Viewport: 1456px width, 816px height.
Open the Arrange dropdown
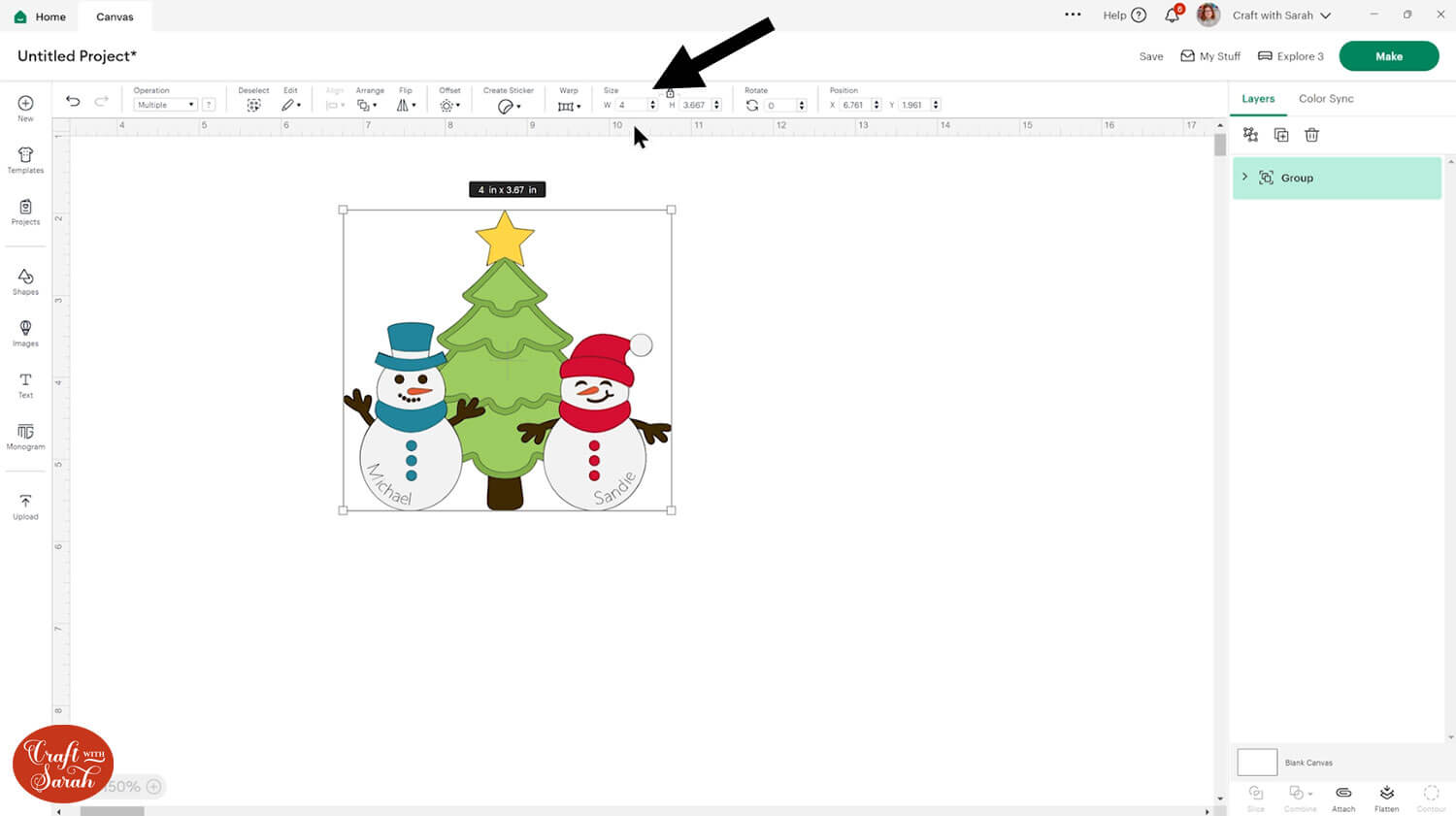(x=367, y=105)
